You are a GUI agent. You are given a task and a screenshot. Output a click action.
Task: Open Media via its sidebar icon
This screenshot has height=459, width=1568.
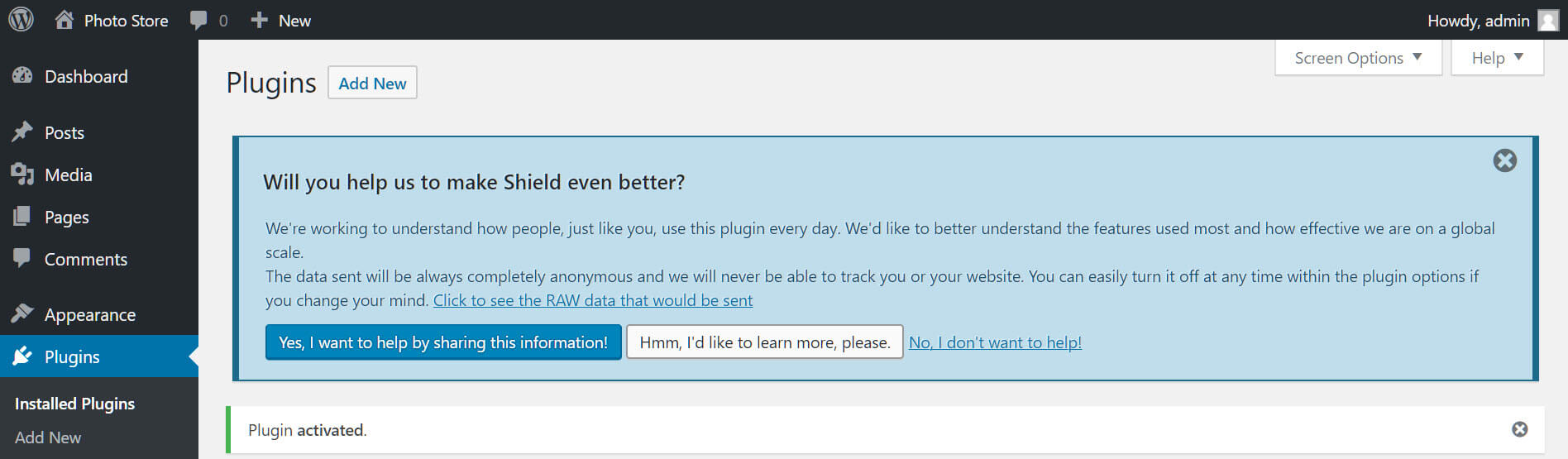(x=22, y=175)
